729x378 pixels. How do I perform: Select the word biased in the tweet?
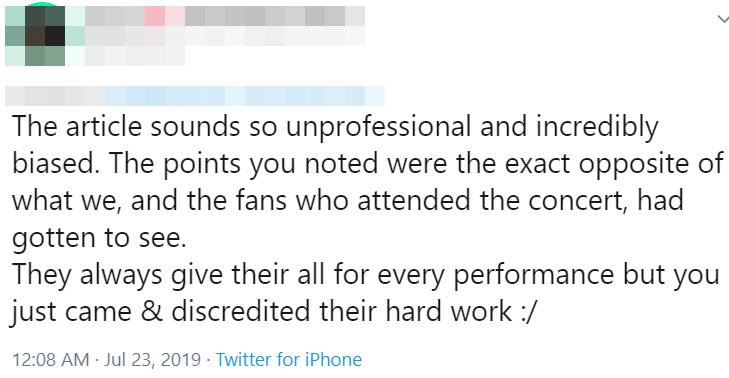click(x=53, y=163)
